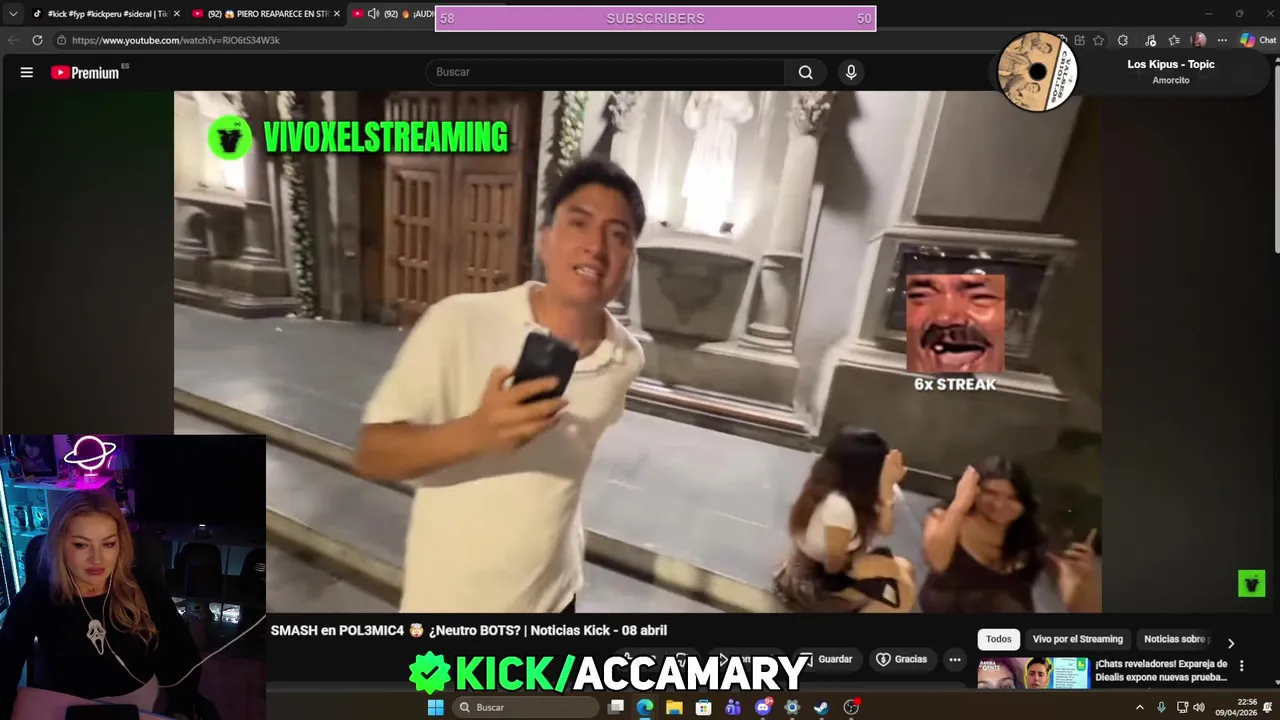1280x720 pixels.
Task: Click the Los Kipus album art thumbnail
Action: (1037, 72)
